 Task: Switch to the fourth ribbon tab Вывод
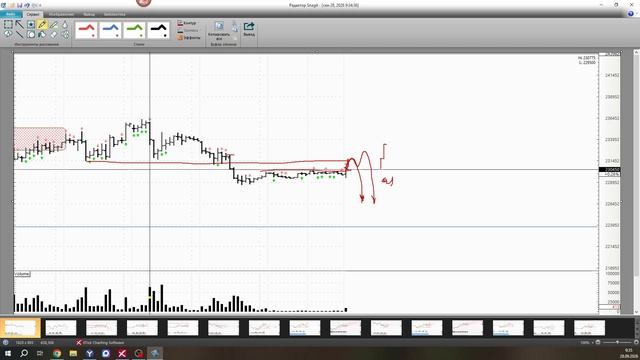tap(89, 14)
